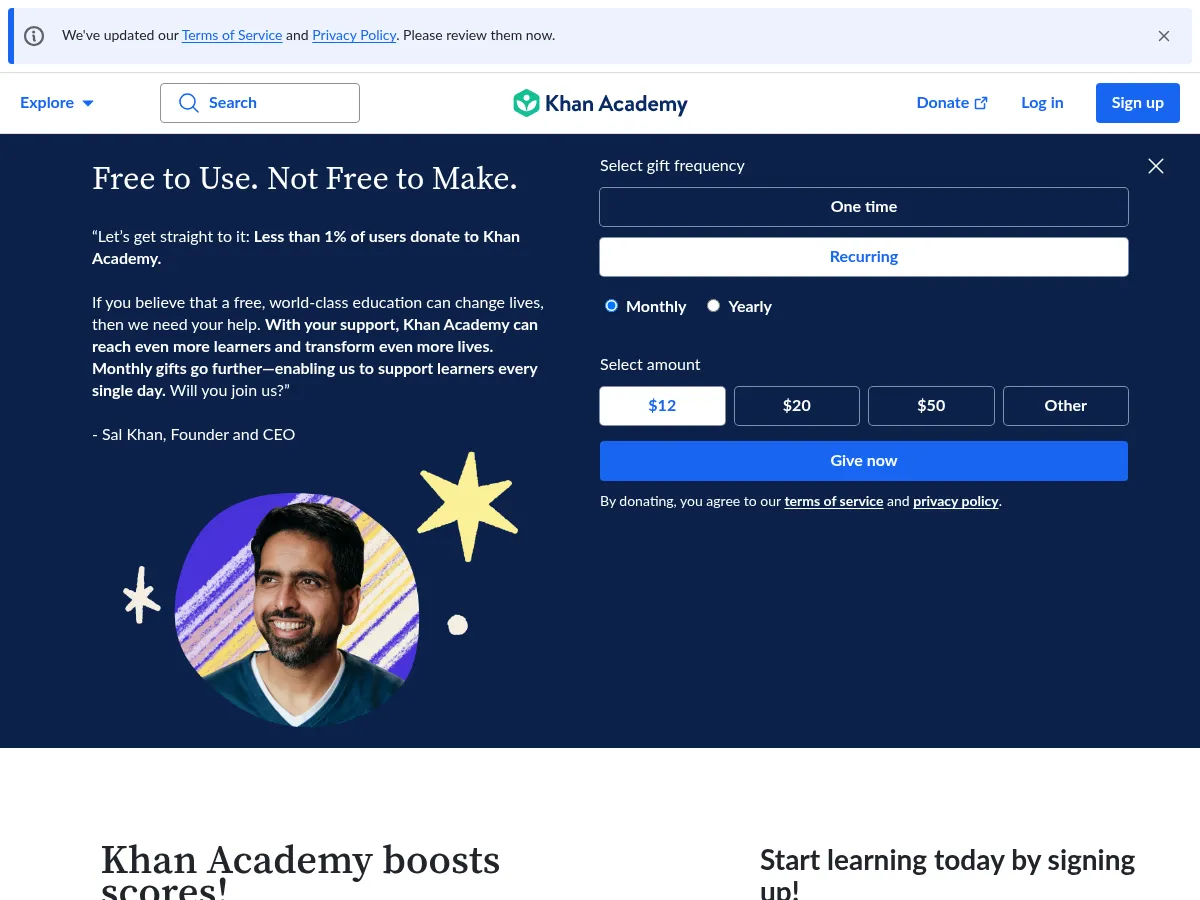Dismiss the Terms of Service update banner
Viewport: 1200px width, 900px height.
point(1164,35)
